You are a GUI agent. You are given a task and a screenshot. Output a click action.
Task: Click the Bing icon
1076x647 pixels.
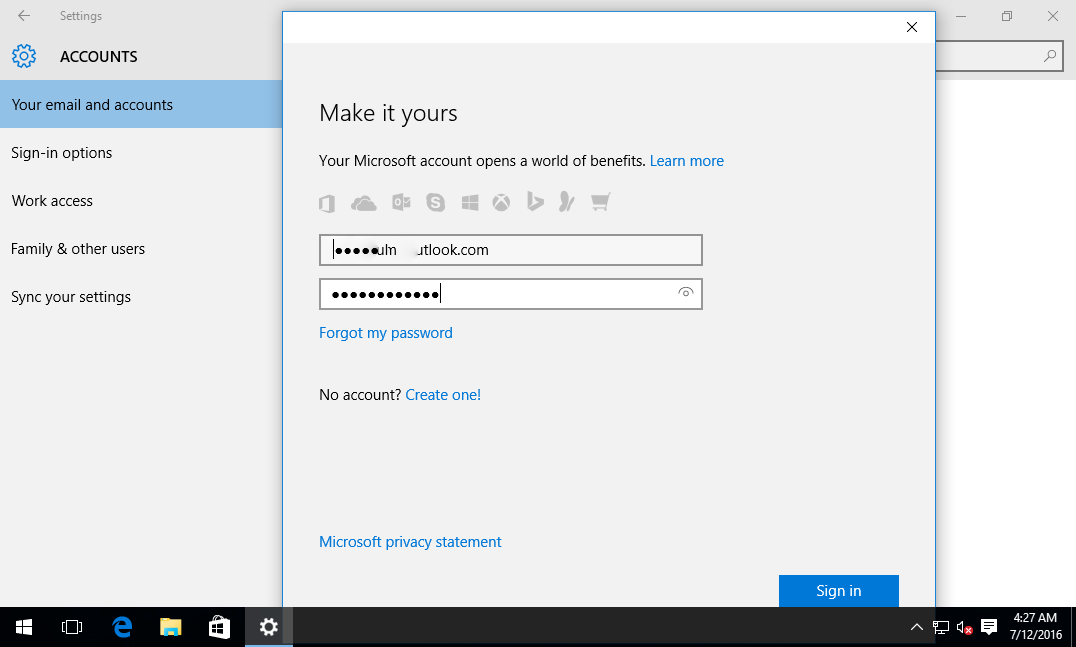click(x=535, y=201)
